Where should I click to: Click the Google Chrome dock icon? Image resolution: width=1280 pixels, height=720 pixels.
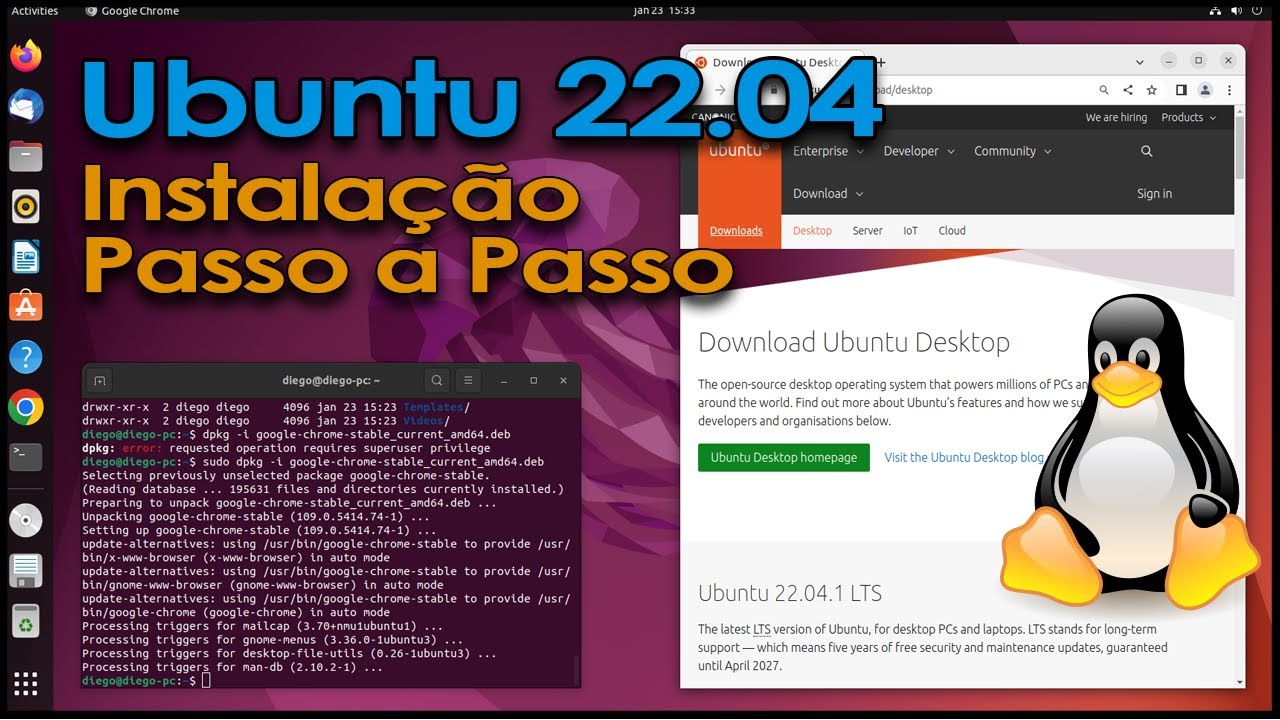click(x=26, y=407)
